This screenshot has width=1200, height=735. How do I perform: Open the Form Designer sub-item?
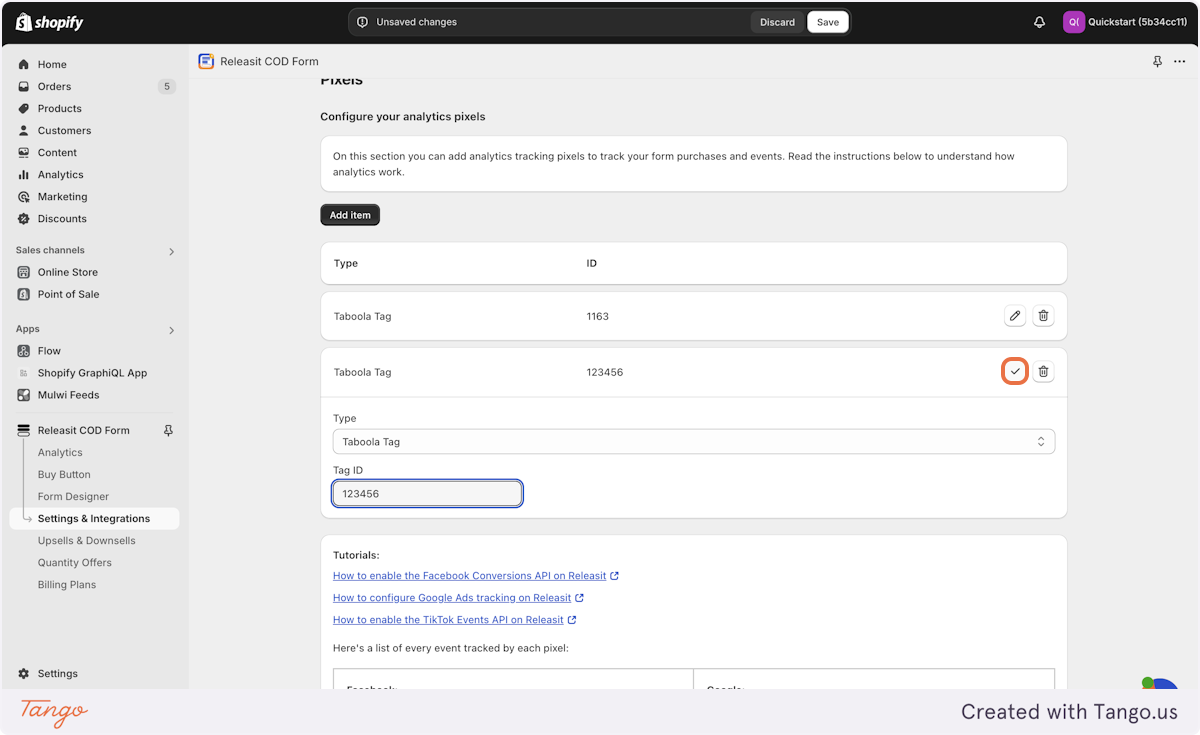click(73, 497)
